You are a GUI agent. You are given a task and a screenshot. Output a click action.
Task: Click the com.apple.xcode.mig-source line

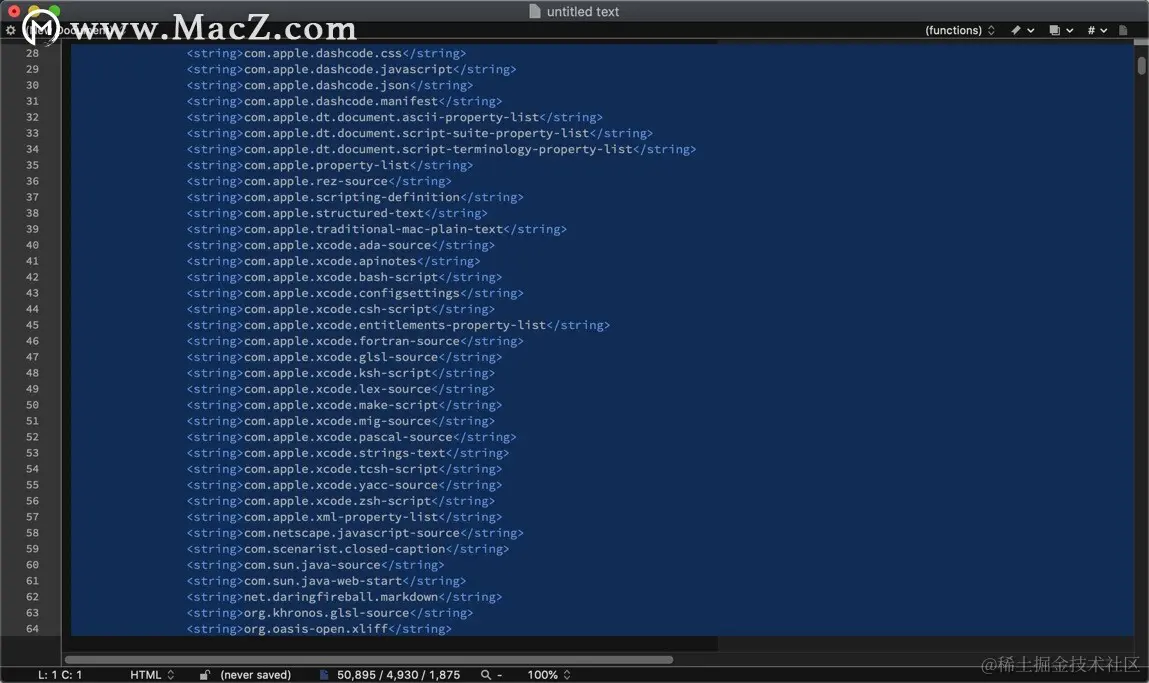click(340, 421)
